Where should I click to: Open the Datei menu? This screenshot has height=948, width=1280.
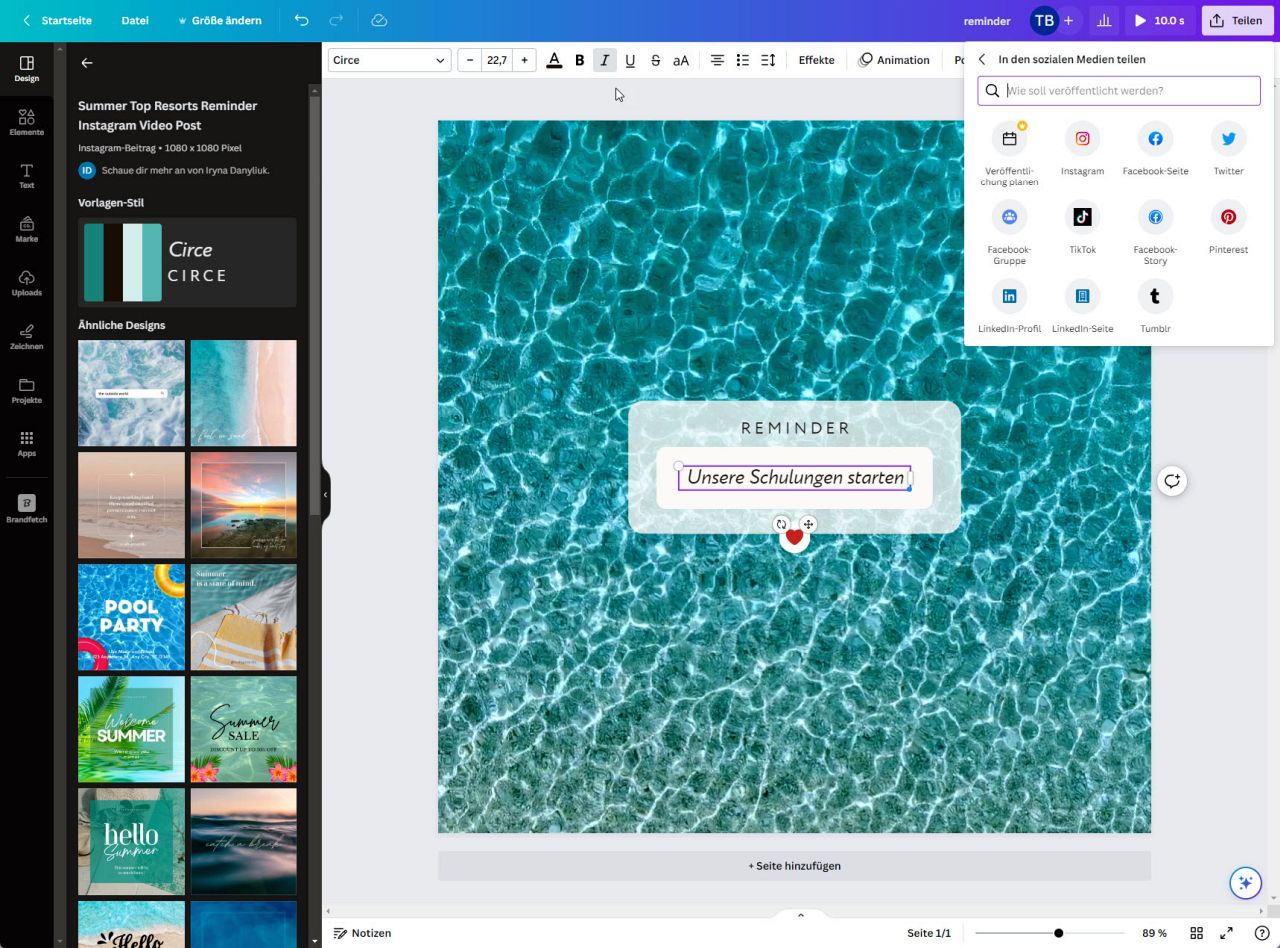click(135, 20)
